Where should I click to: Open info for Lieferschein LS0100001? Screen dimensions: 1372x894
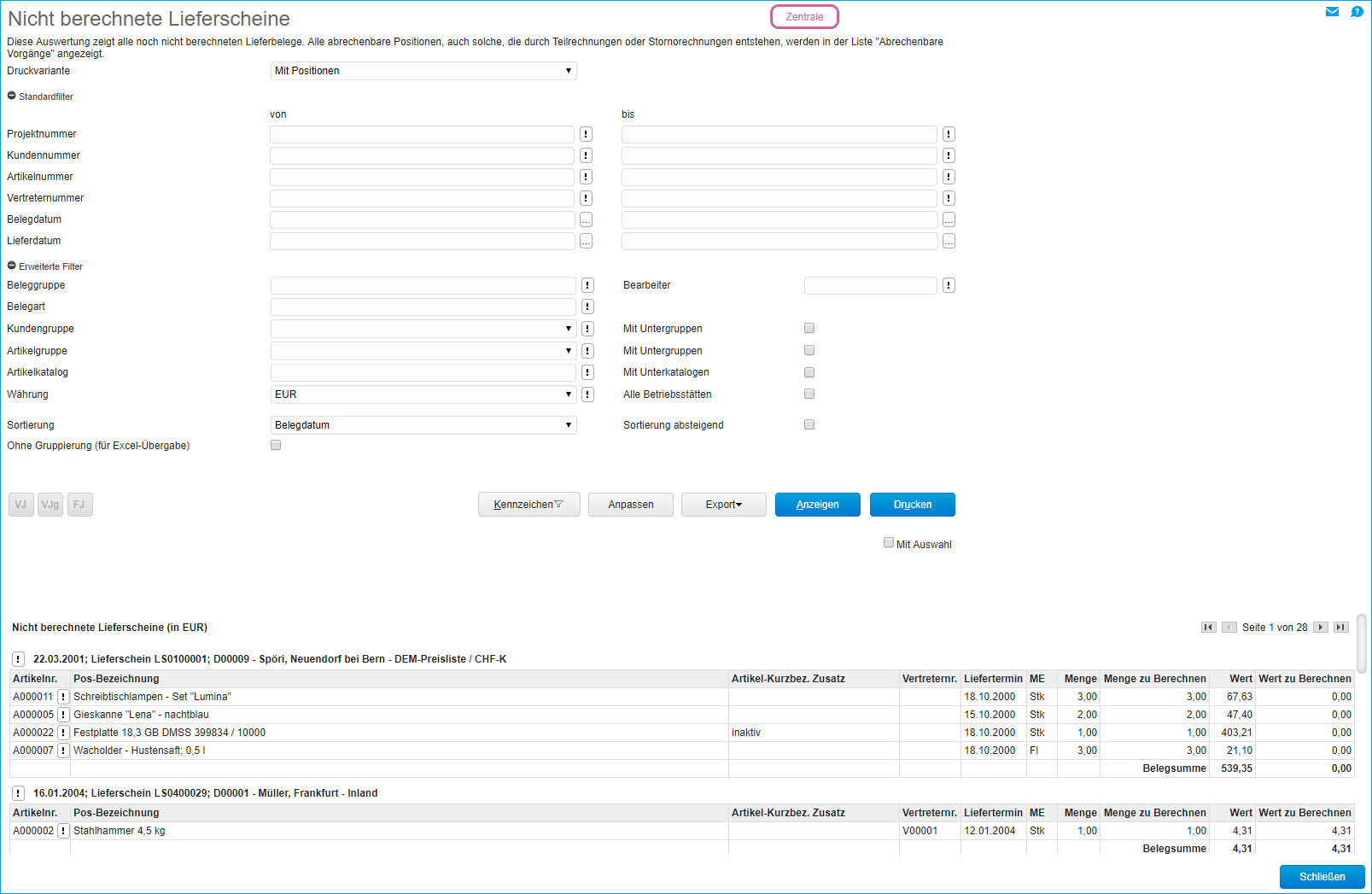coord(19,659)
